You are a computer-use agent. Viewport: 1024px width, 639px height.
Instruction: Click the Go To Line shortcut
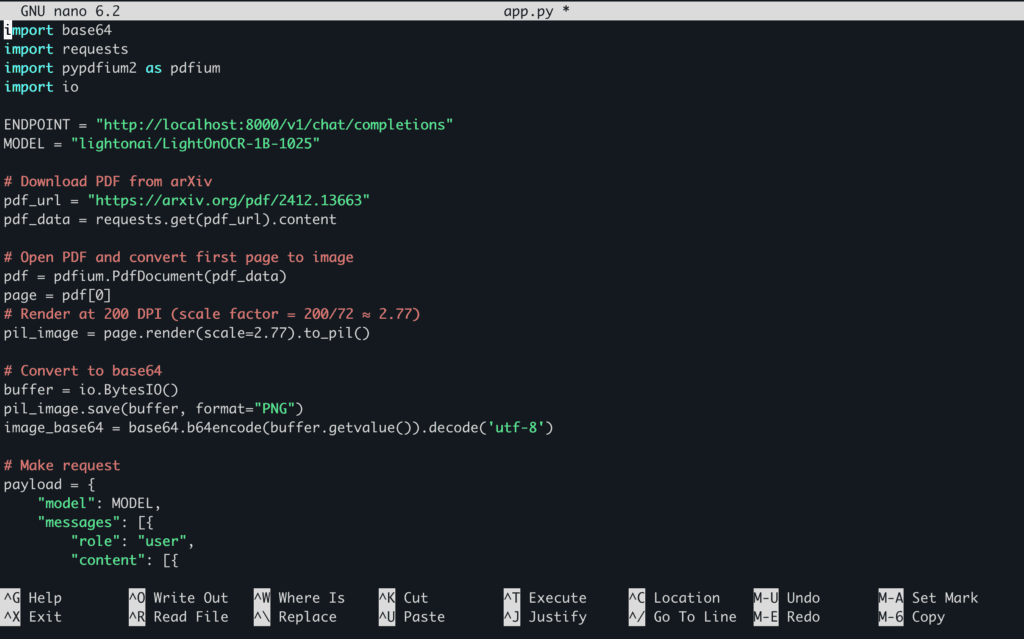(694, 617)
